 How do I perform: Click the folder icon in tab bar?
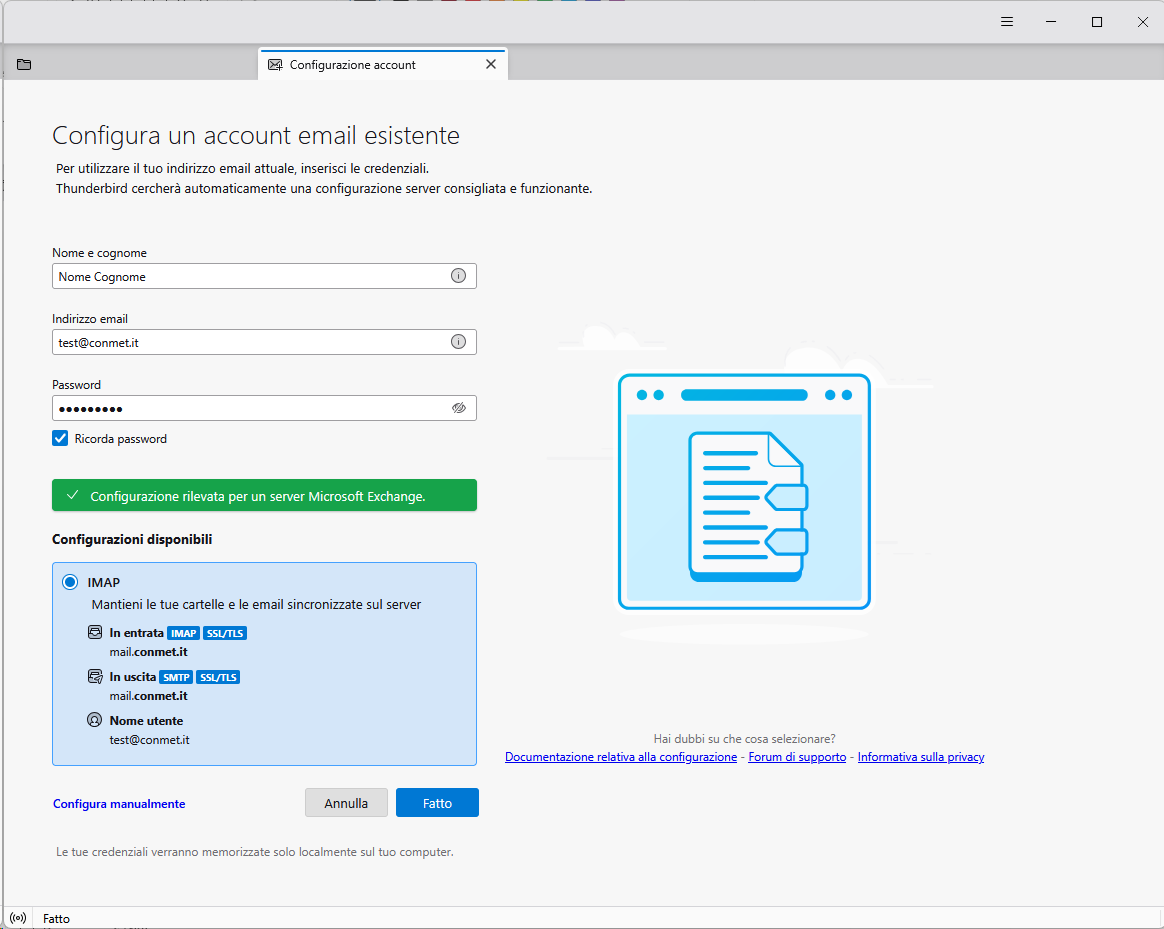tap(24, 65)
